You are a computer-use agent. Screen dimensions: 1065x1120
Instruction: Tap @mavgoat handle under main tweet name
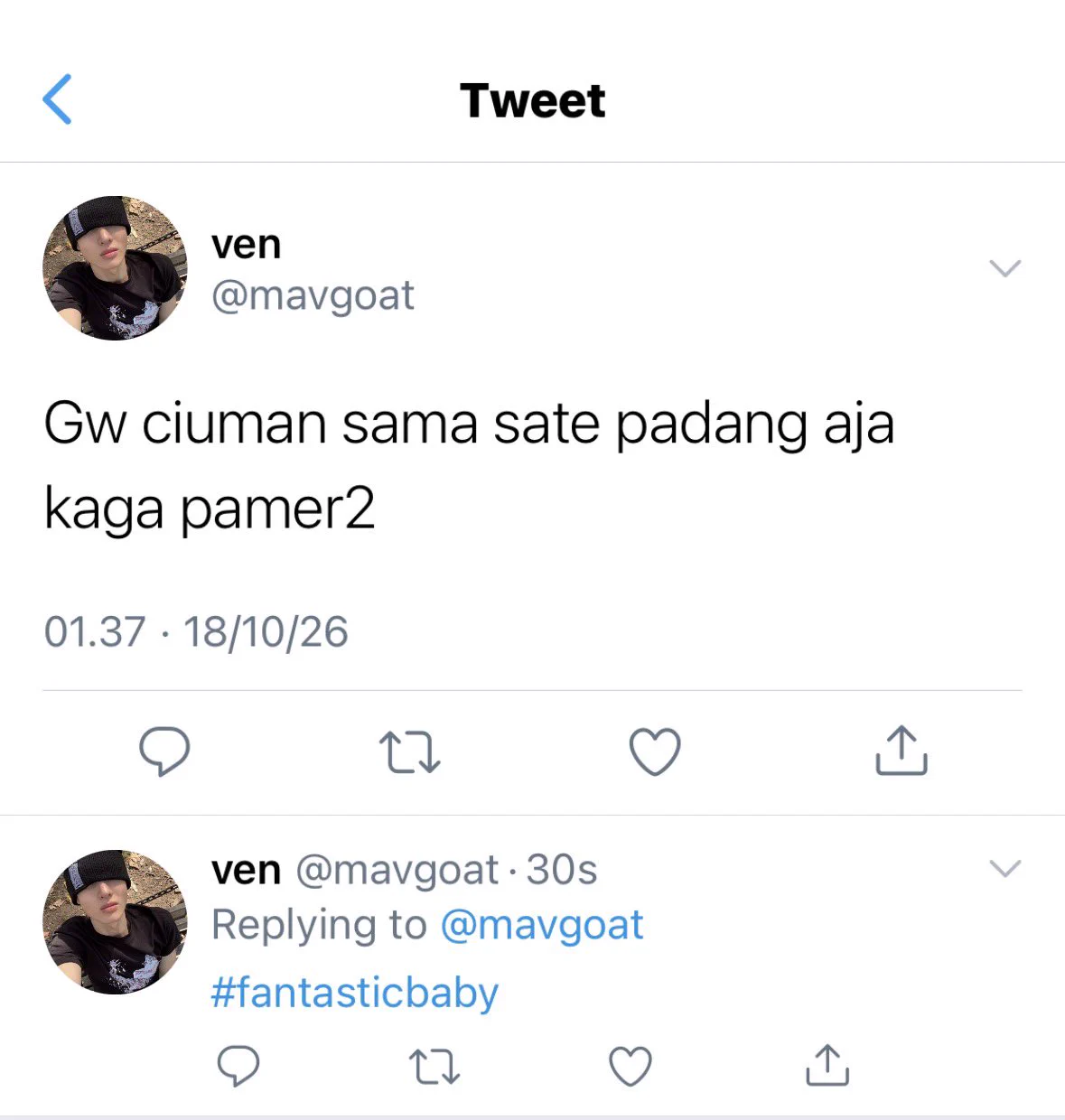[313, 296]
